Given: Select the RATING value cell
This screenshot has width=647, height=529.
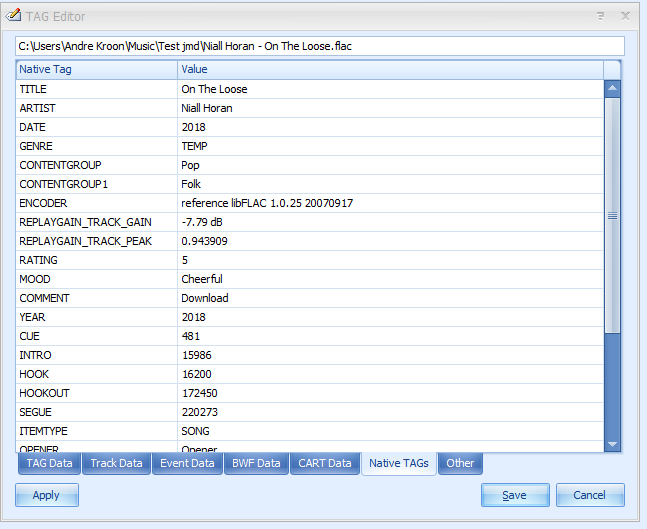Looking at the screenshot, I should pyautogui.click(x=390, y=260).
